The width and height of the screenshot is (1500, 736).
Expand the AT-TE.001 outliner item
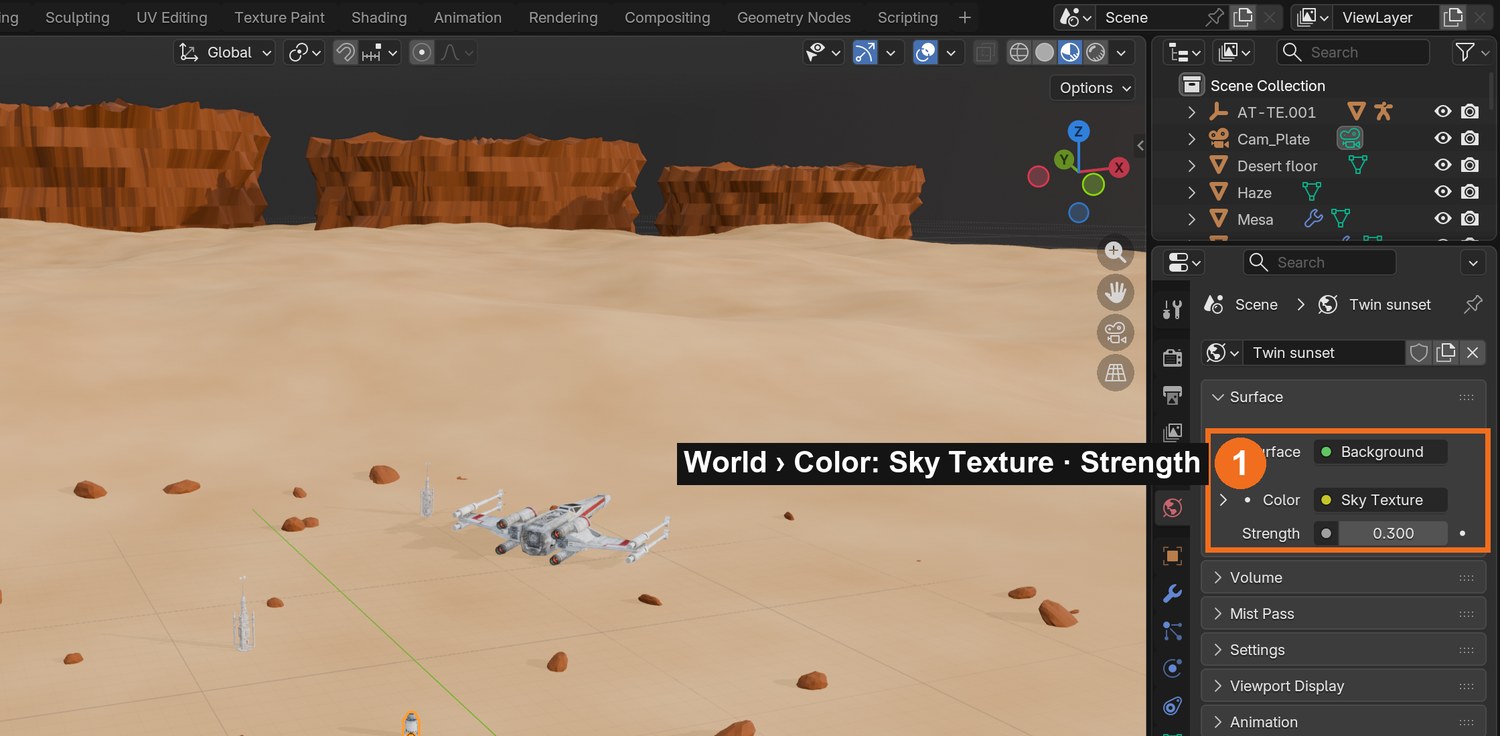[x=1191, y=112]
